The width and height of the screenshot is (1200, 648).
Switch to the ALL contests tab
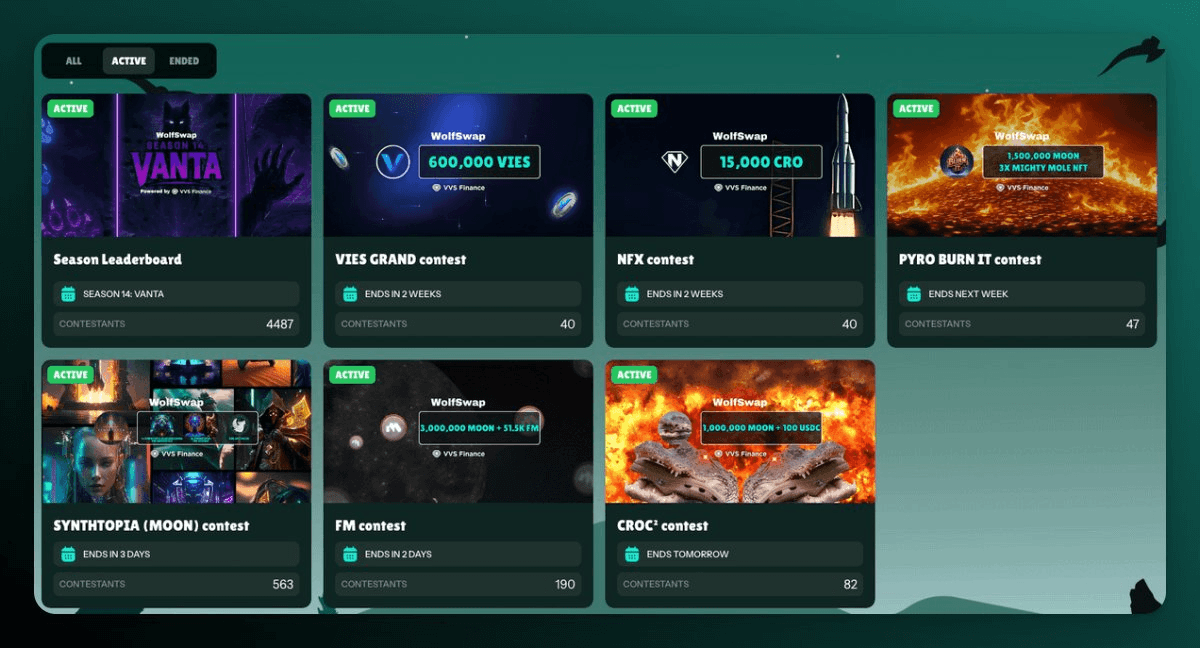pyautogui.click(x=74, y=61)
